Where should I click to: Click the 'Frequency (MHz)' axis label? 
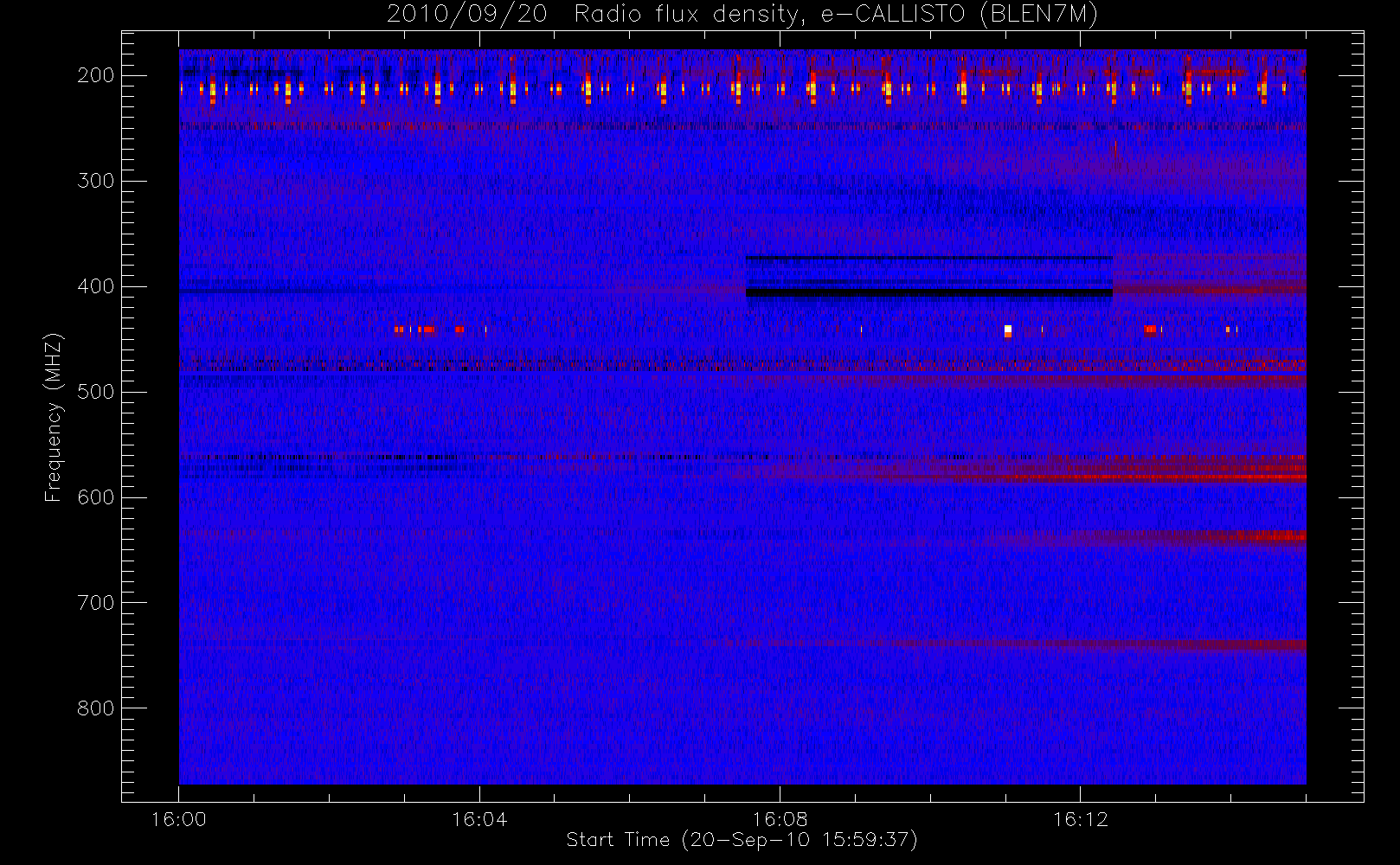[54, 417]
